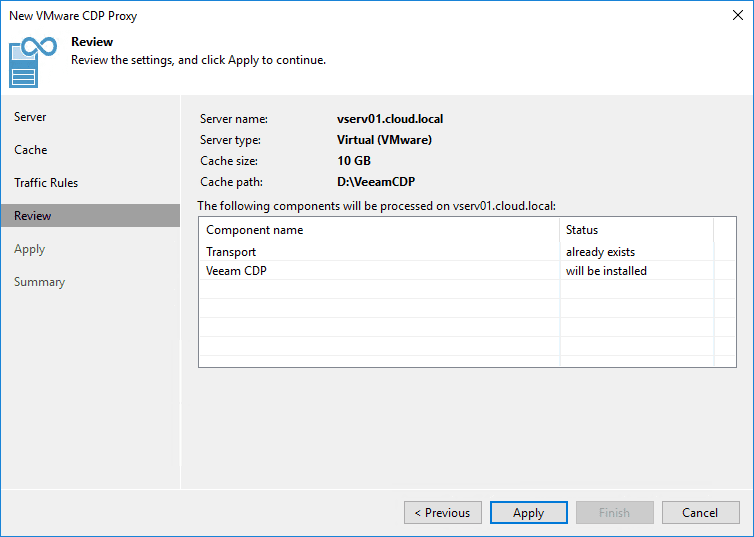Viewport: 754px width, 537px height.
Task: Select the Apply step in sidebar
Action: [x=30, y=249]
